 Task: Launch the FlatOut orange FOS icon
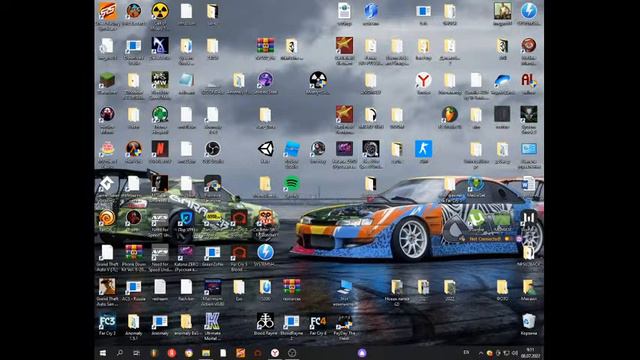(107, 11)
